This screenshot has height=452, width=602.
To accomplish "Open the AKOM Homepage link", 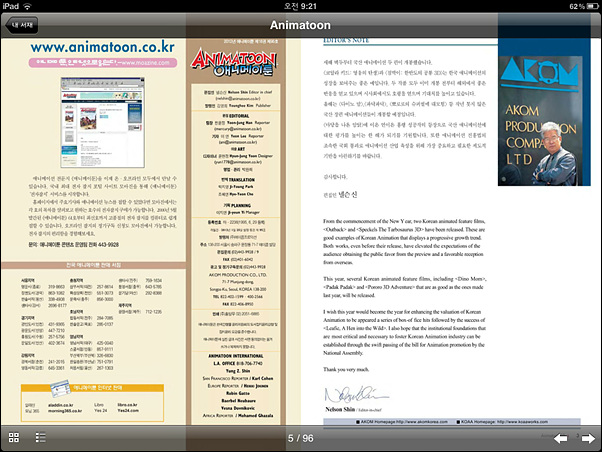I will click(402, 422).
